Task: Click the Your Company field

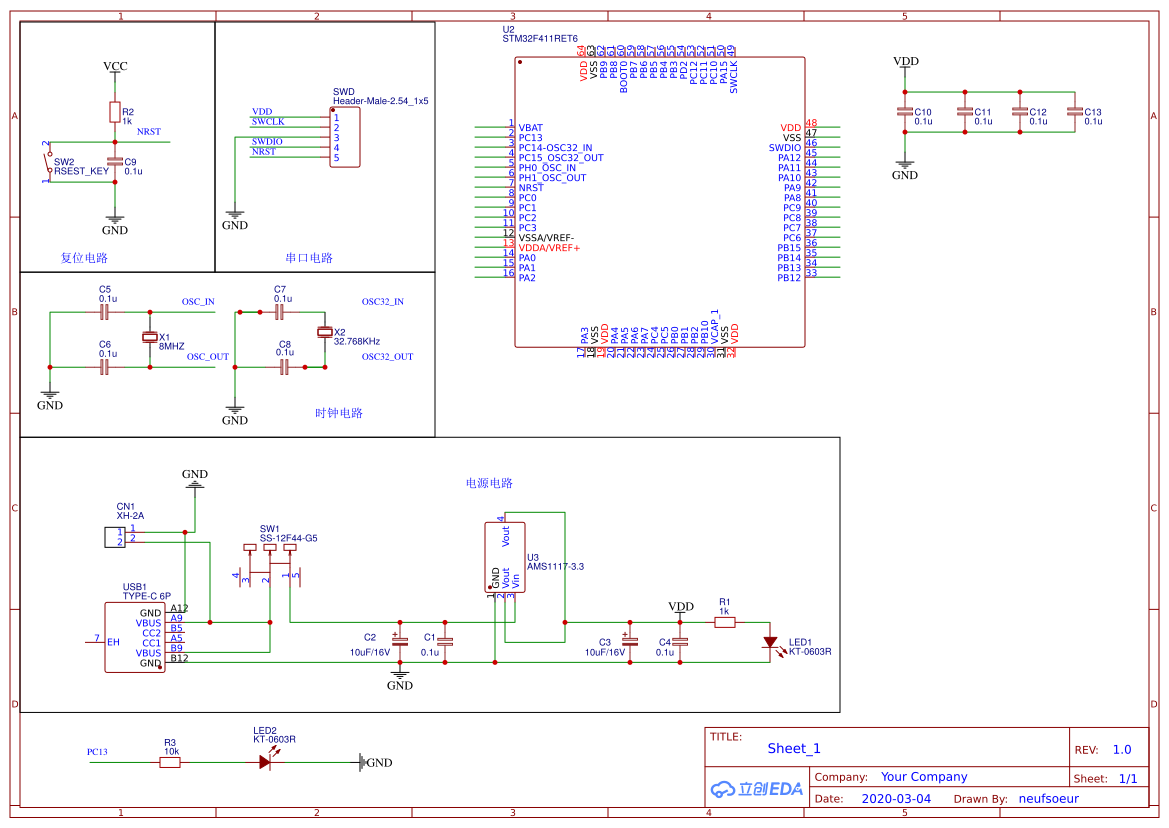Action: coord(924,777)
